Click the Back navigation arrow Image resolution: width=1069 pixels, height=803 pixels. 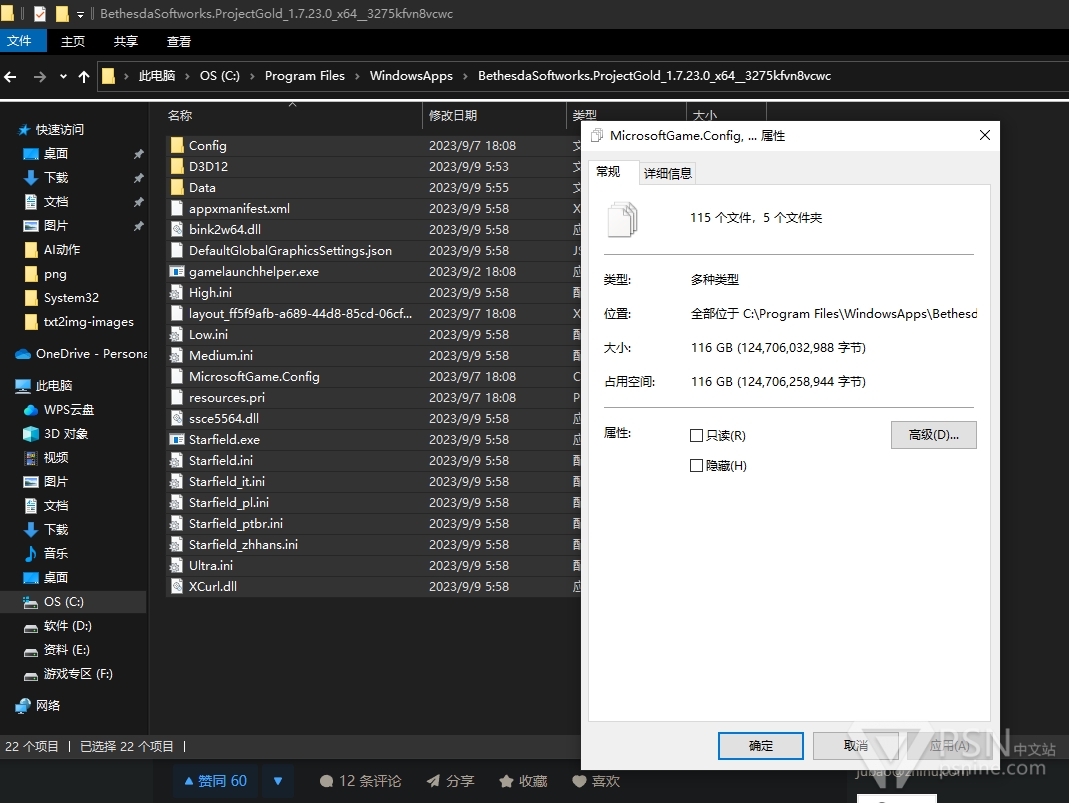click(10, 76)
